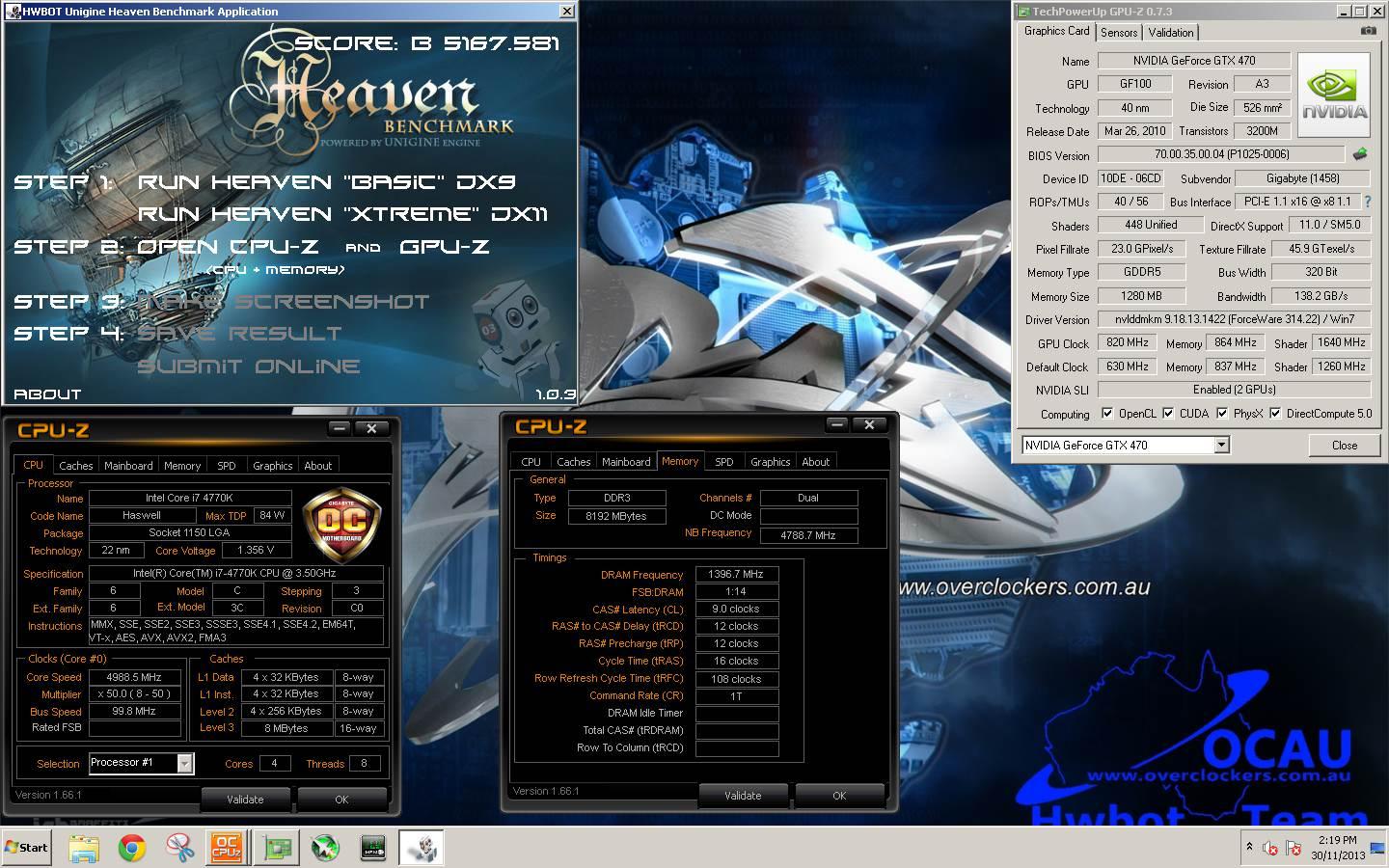
Task: Open Caches tab in the left CPU-Z window
Action: tap(76, 465)
